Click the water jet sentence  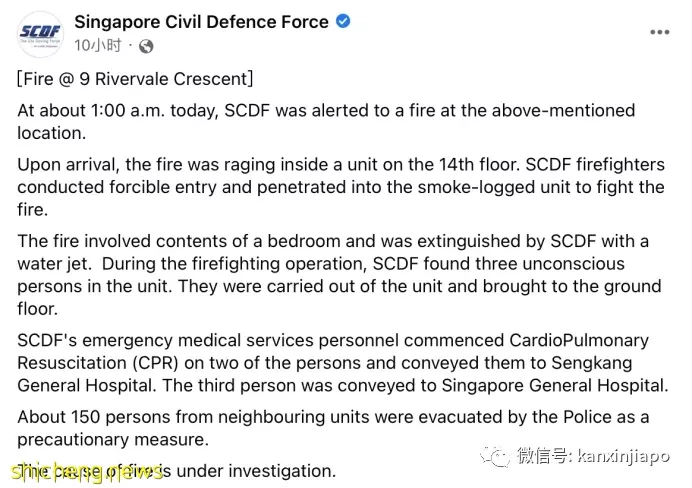pyautogui.click(x=333, y=252)
